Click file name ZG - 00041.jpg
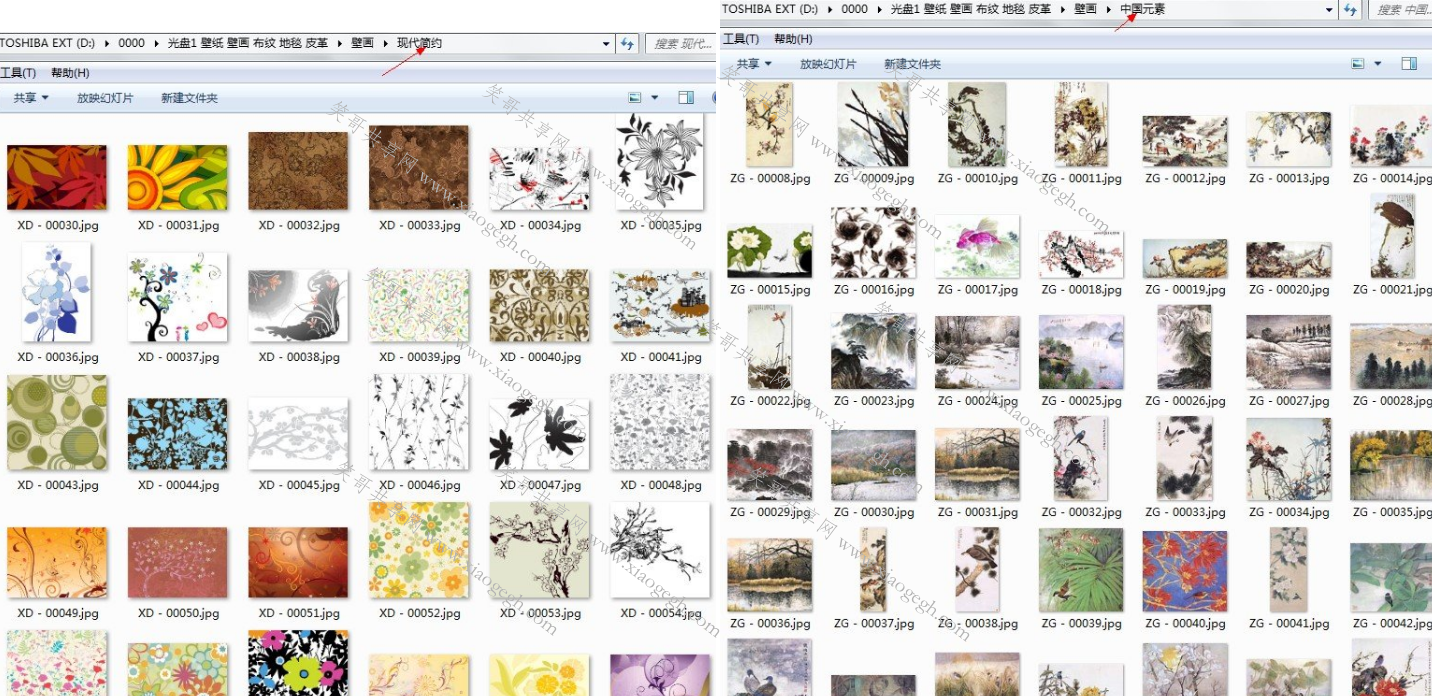The height and width of the screenshot is (696, 1432). pos(1289,623)
